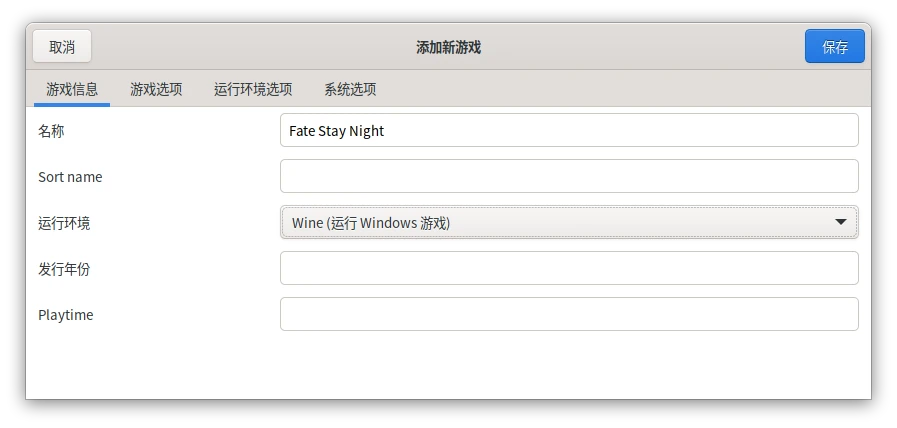Click the Playtime label text
Image resolution: width=897 pixels, height=428 pixels.
coord(65,315)
